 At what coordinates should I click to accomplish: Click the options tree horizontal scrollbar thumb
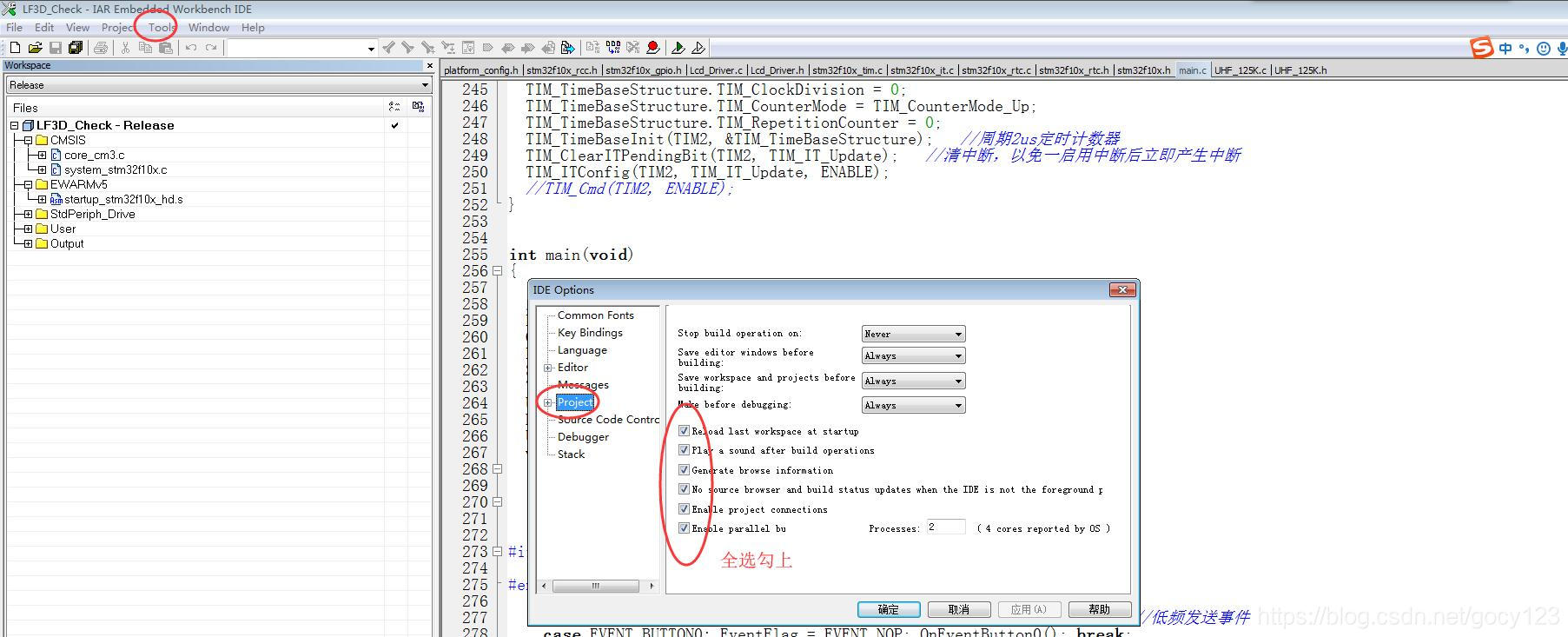click(595, 586)
